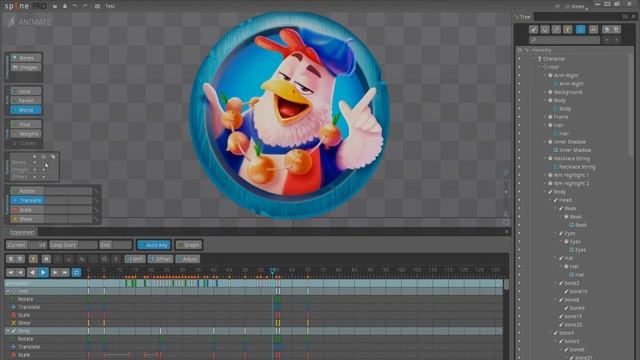Play the animation forward
This screenshot has width=640, height=360.
coord(43,272)
